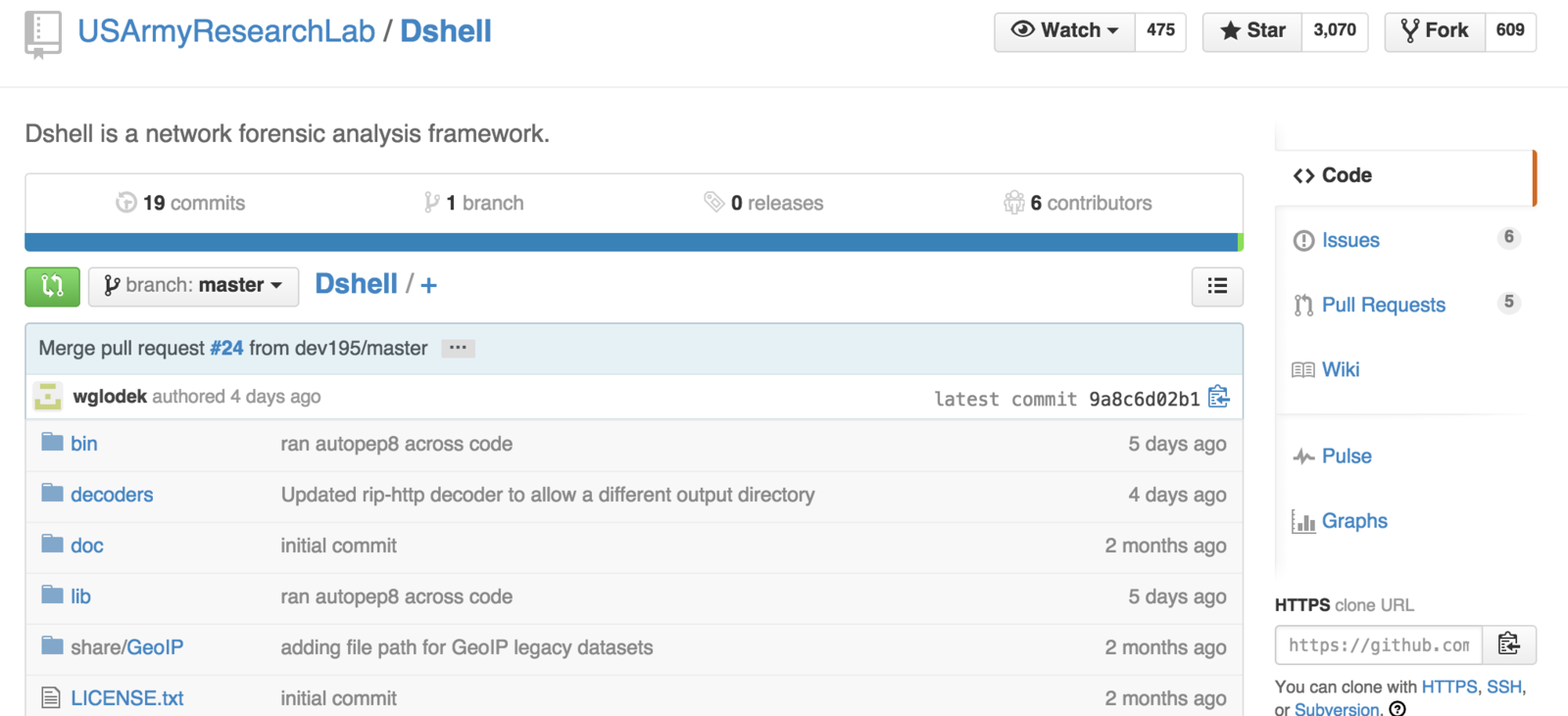Open 'initial commit' message for doc folder
1568x716 pixels.
pos(339,546)
